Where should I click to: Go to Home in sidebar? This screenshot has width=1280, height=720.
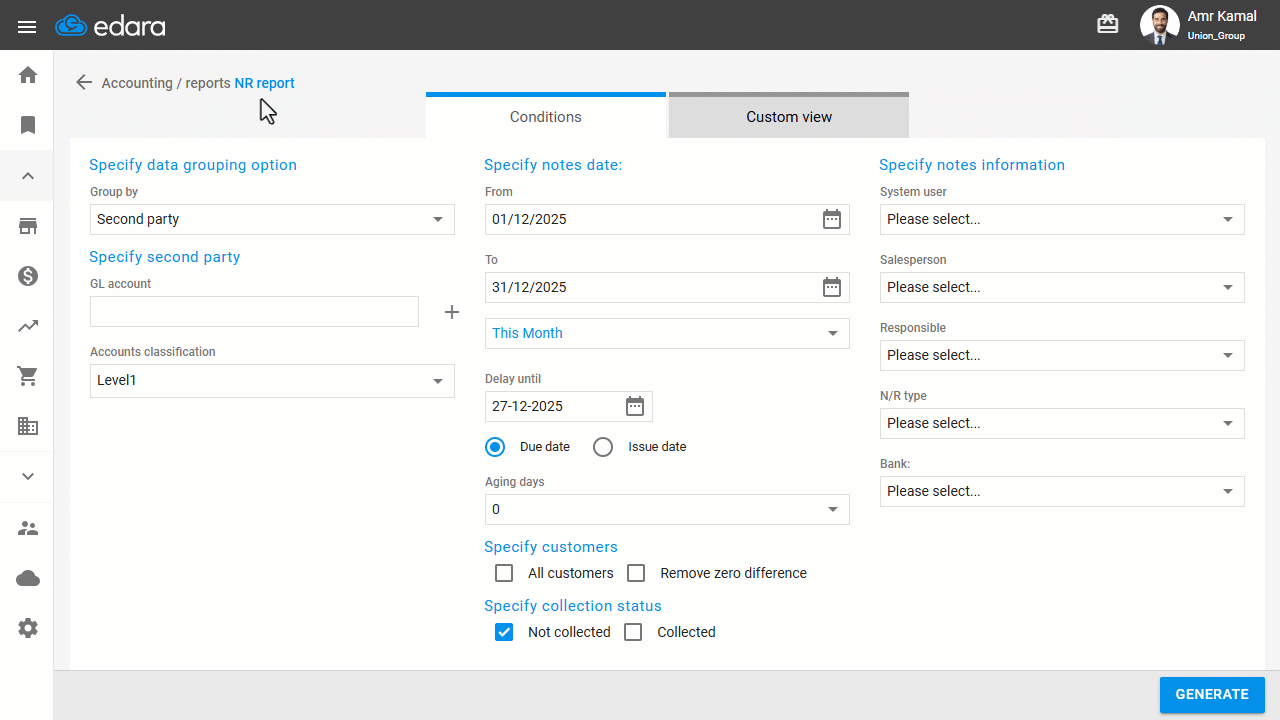point(28,75)
